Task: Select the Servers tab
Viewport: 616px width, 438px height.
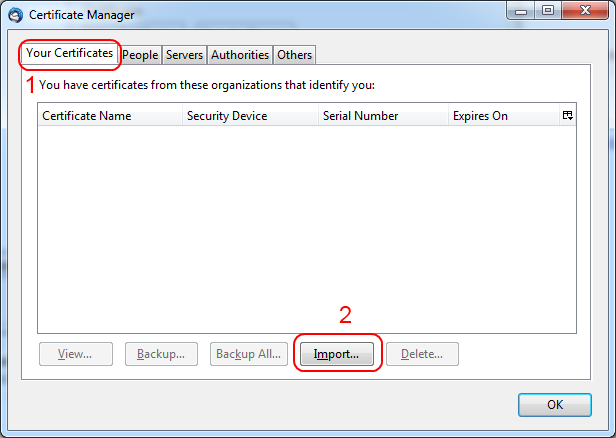Action: point(184,55)
